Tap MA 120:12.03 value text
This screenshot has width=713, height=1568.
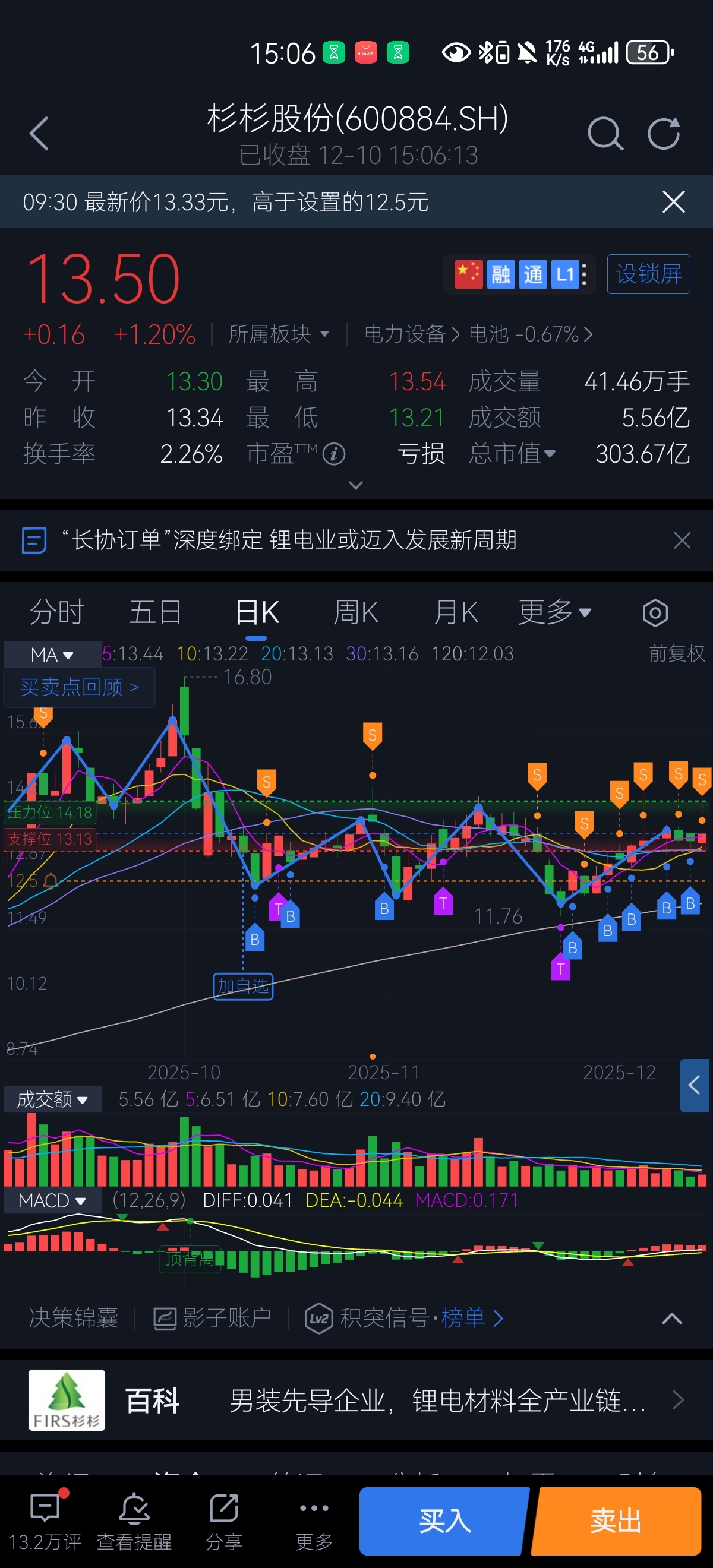pyautogui.click(x=472, y=654)
